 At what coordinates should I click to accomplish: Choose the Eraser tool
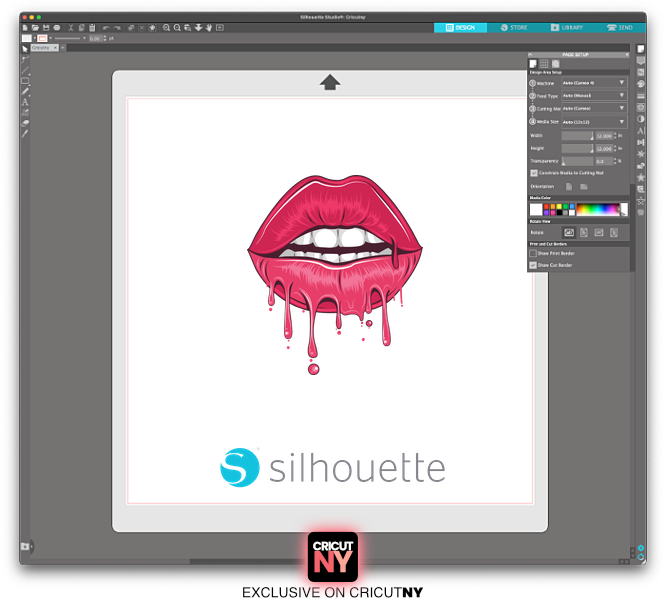click(25, 123)
